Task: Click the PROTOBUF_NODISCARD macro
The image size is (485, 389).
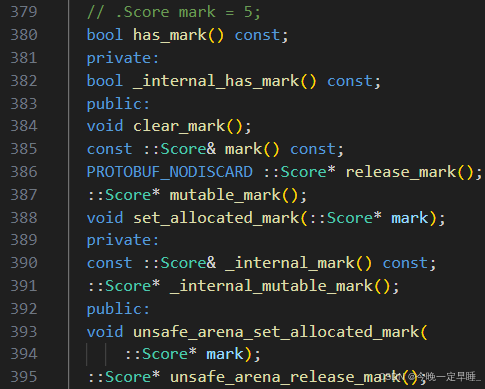Action: [169, 172]
